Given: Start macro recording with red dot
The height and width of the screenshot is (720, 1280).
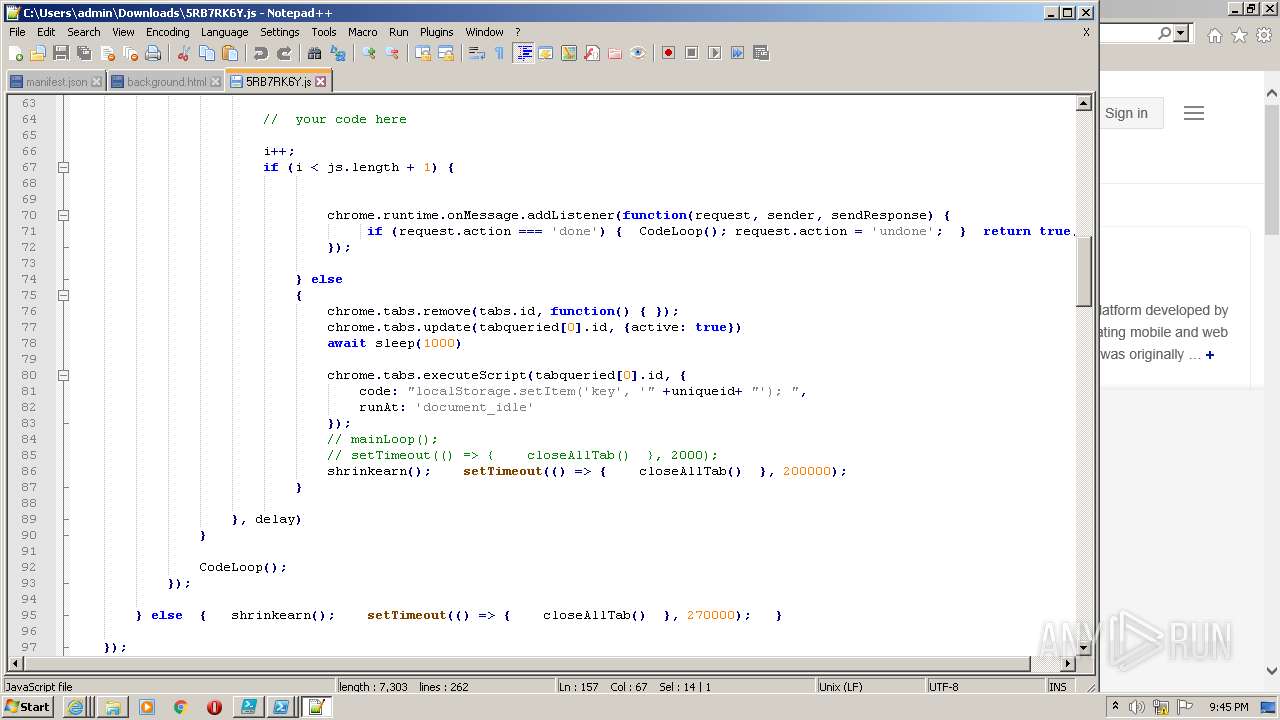Looking at the screenshot, I should click(x=668, y=53).
